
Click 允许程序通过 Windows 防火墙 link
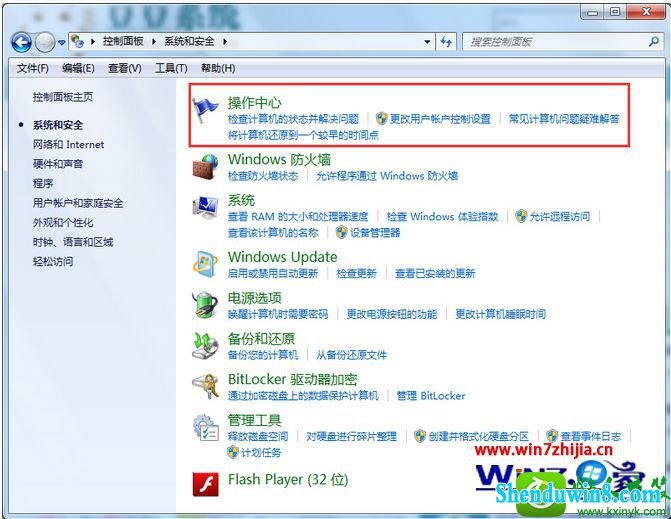coord(387,176)
